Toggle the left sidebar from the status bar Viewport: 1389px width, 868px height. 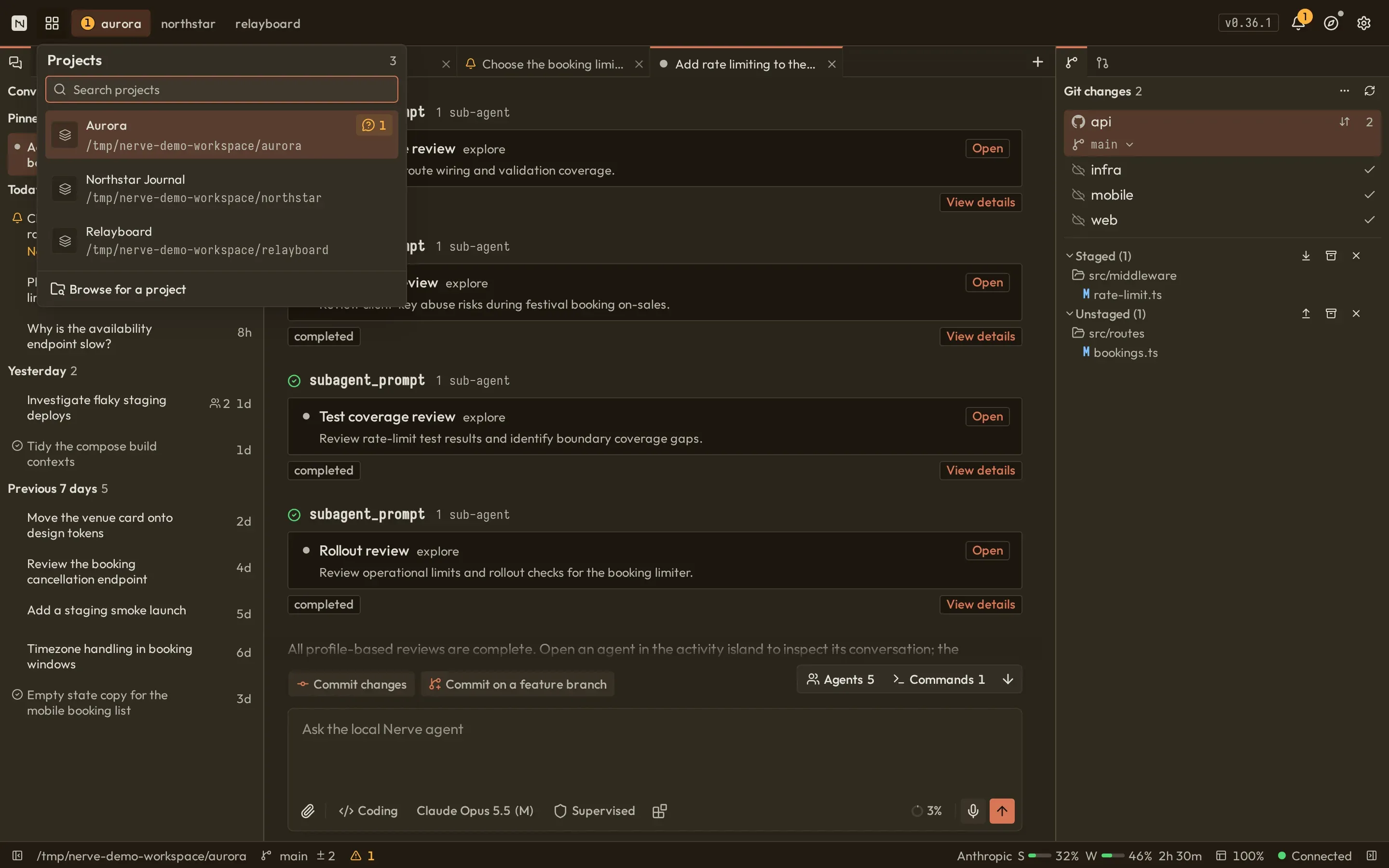[17, 855]
